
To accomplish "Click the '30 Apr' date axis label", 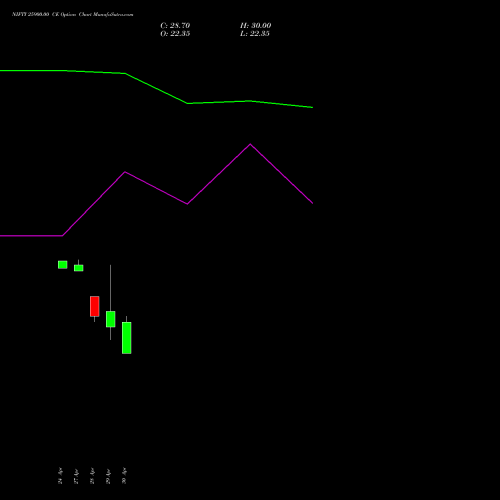I will [x=124, y=475].
